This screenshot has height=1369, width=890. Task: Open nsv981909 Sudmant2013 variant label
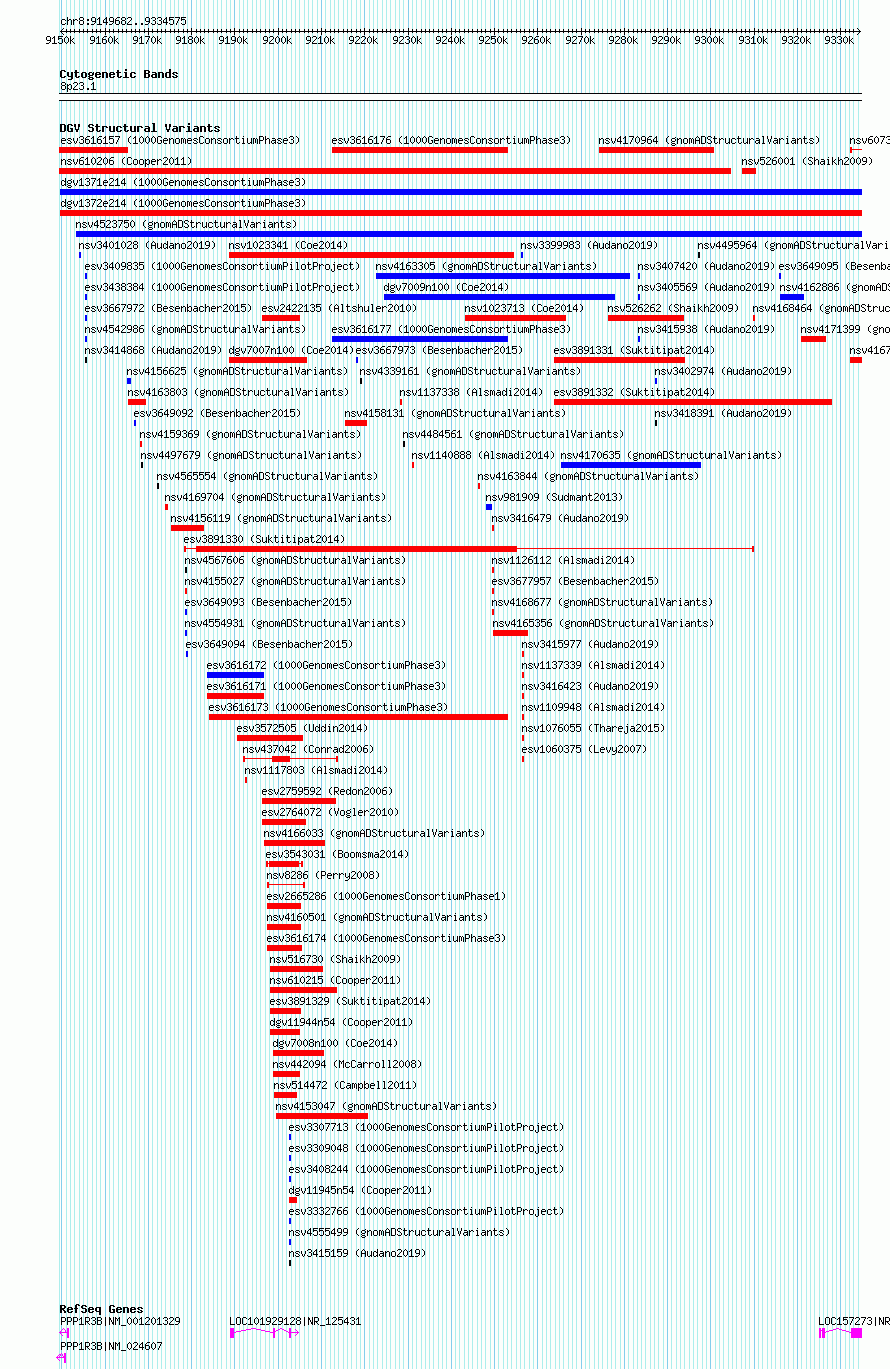pyautogui.click(x=554, y=497)
